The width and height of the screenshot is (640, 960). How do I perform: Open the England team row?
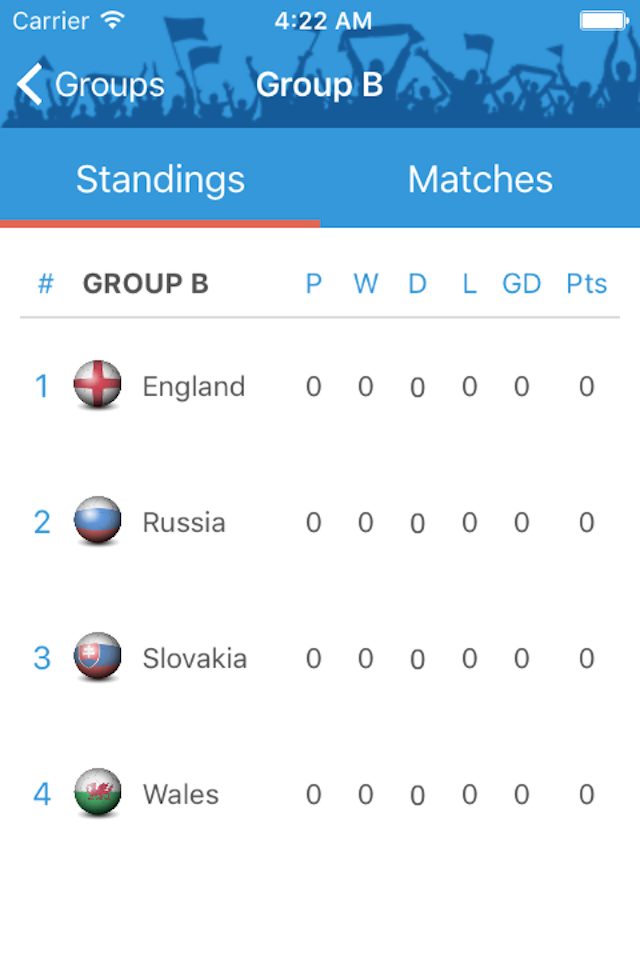(x=320, y=386)
